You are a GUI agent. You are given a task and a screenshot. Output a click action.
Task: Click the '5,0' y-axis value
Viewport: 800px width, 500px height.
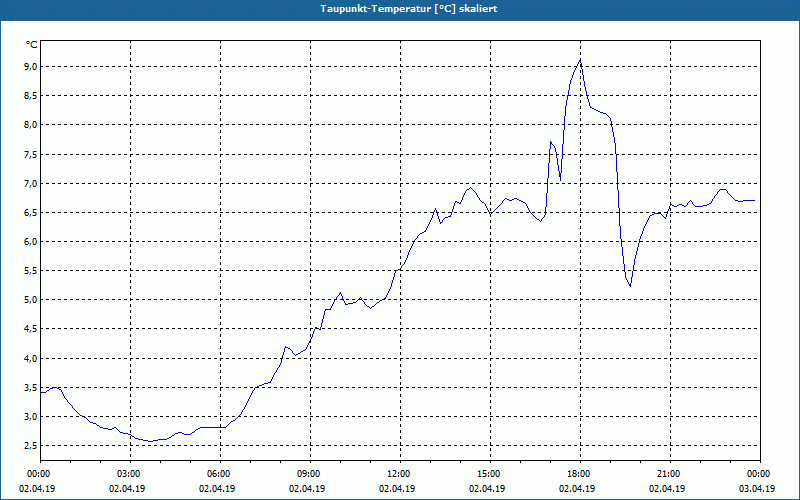(x=30, y=300)
